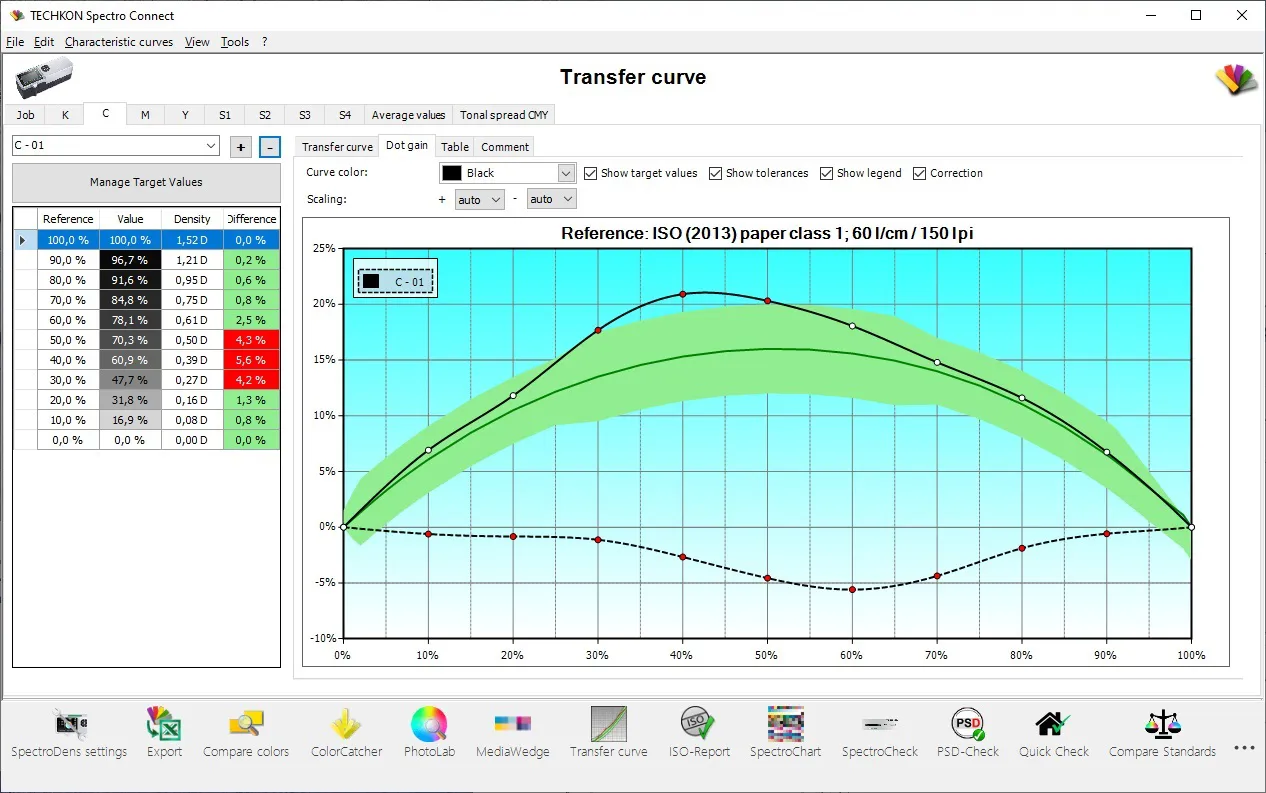Viewport: 1266px width, 793px height.
Task: Open the Characteristic curves menu
Action: coord(119,42)
